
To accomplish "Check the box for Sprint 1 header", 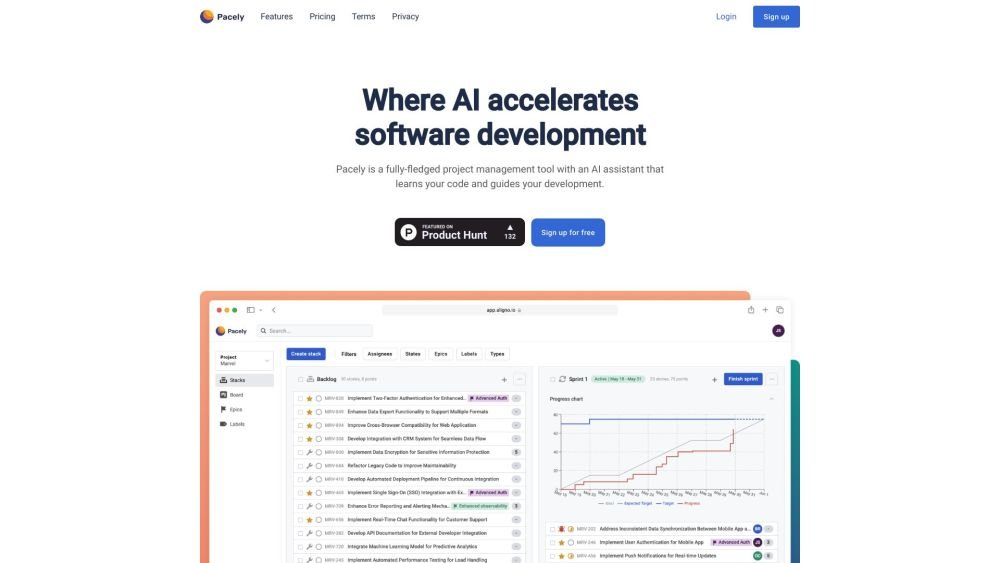I will click(x=551, y=380).
